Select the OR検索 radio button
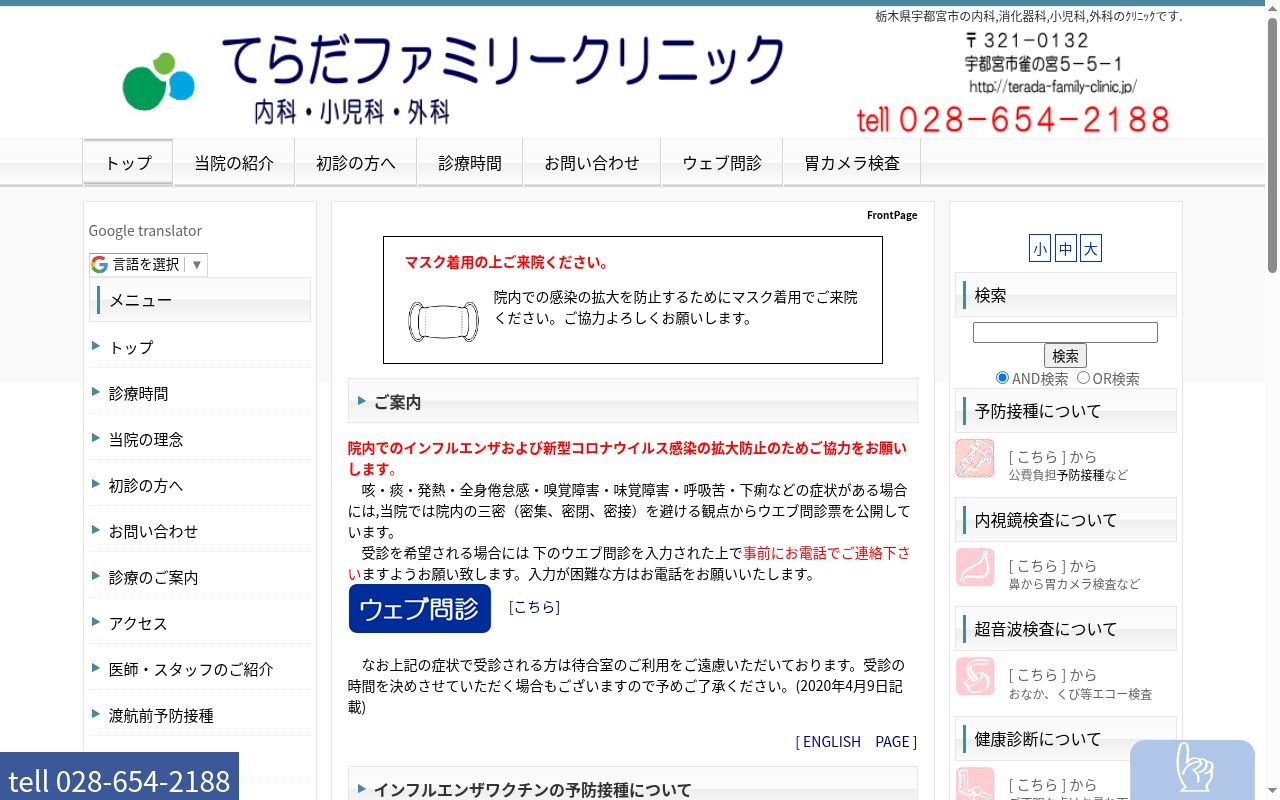This screenshot has width=1280, height=800. pos(1083,377)
